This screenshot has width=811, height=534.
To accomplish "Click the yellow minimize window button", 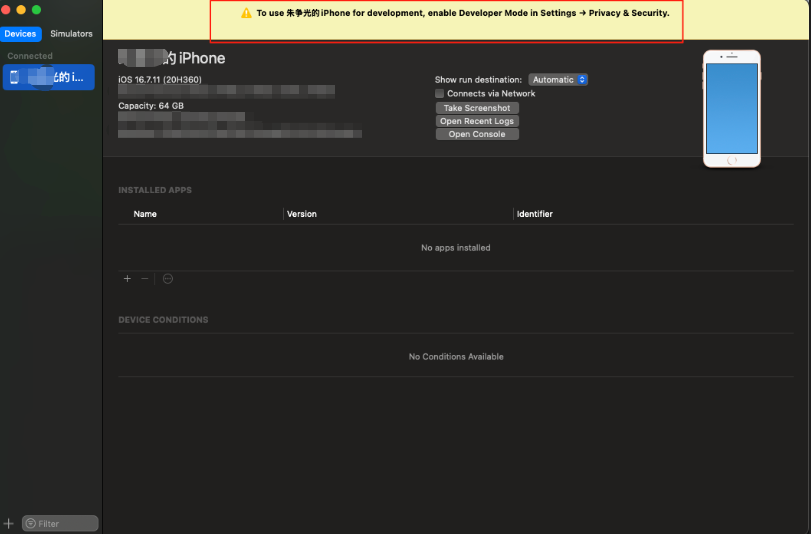I will coord(23,9).
